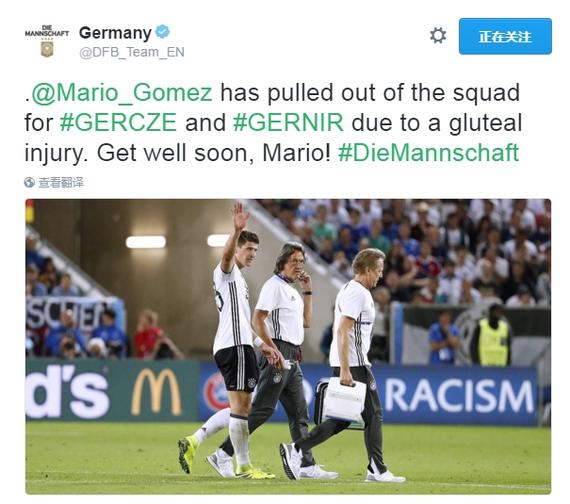The height and width of the screenshot is (504, 570).
Task: Open the @Mario_Gomez mention
Action: (x=122, y=93)
